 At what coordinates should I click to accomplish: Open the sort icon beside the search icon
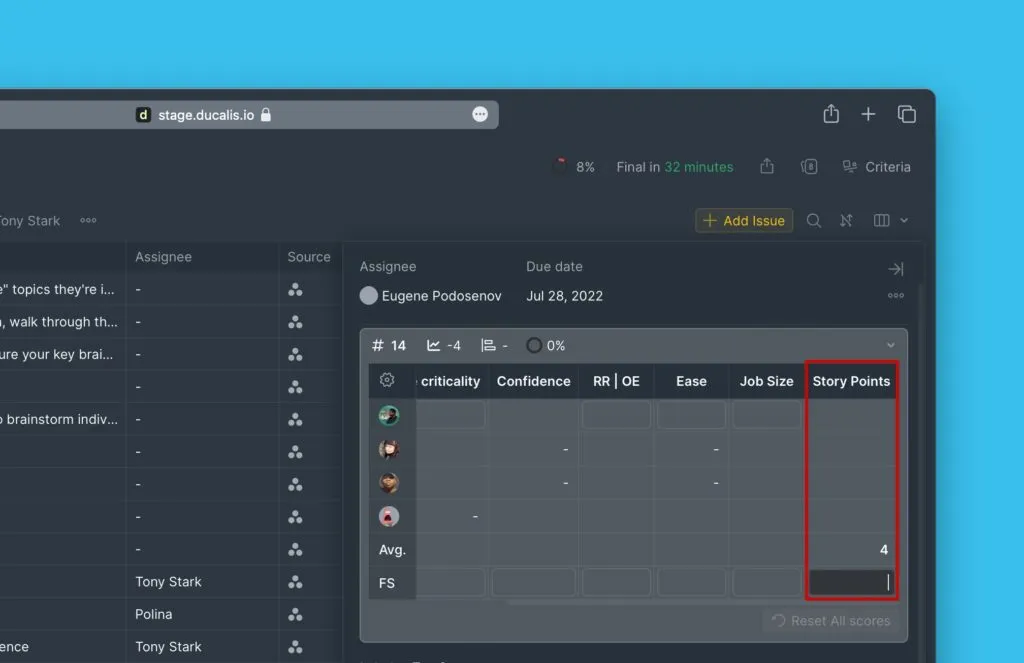pos(846,221)
